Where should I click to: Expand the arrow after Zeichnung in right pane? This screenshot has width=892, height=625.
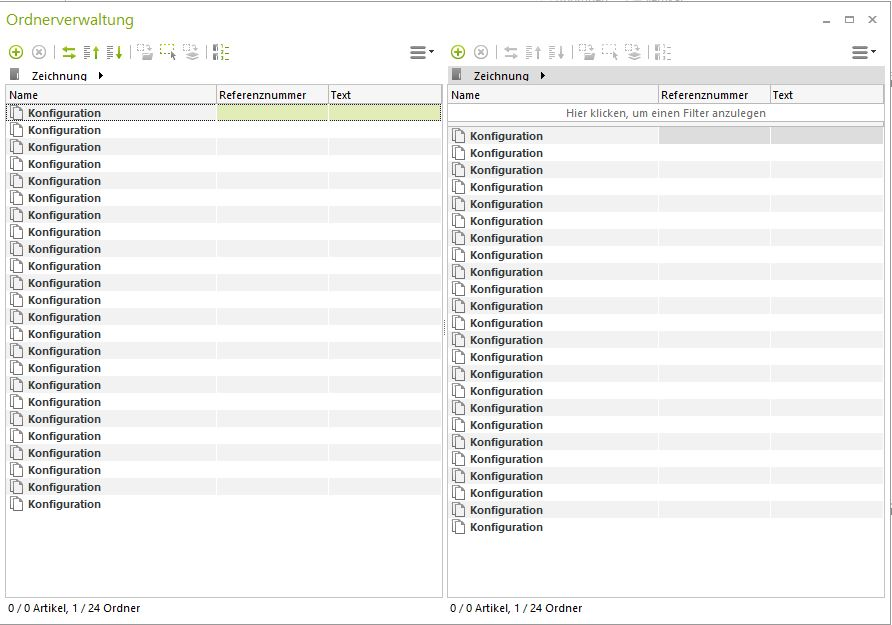(x=543, y=75)
